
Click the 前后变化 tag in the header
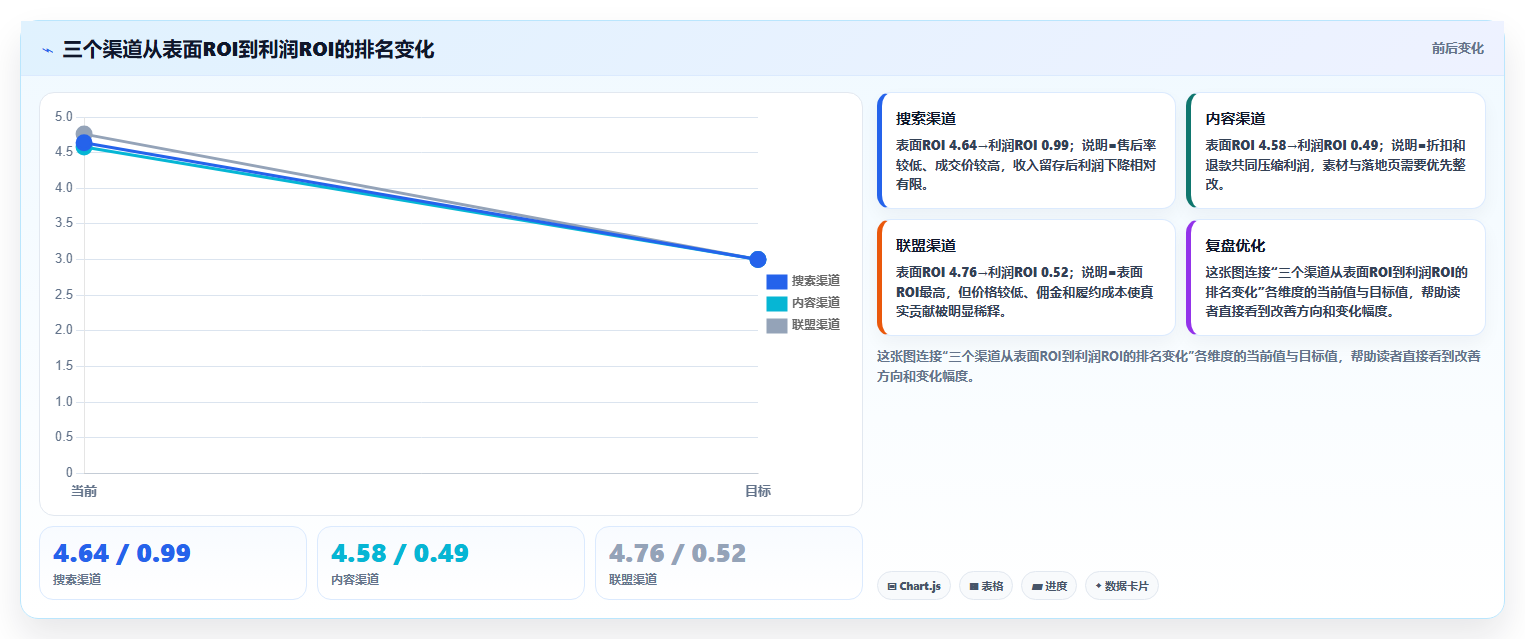[1457, 48]
